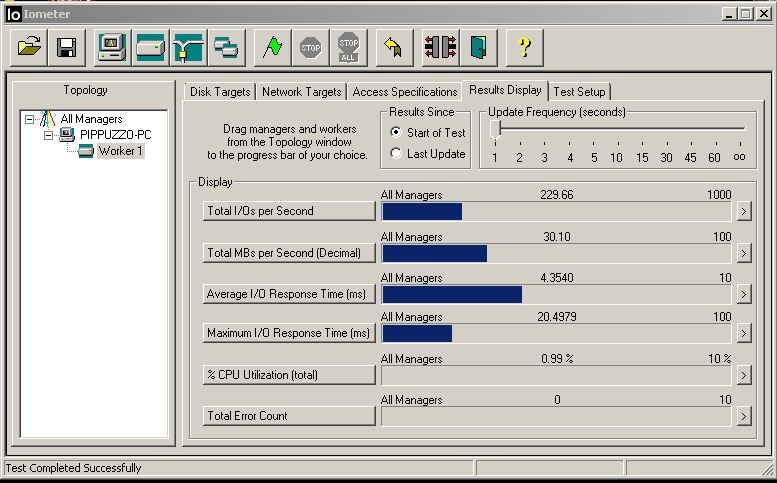Start tests with green flag icon
Viewport: 777px width, 483px height.
273,48
